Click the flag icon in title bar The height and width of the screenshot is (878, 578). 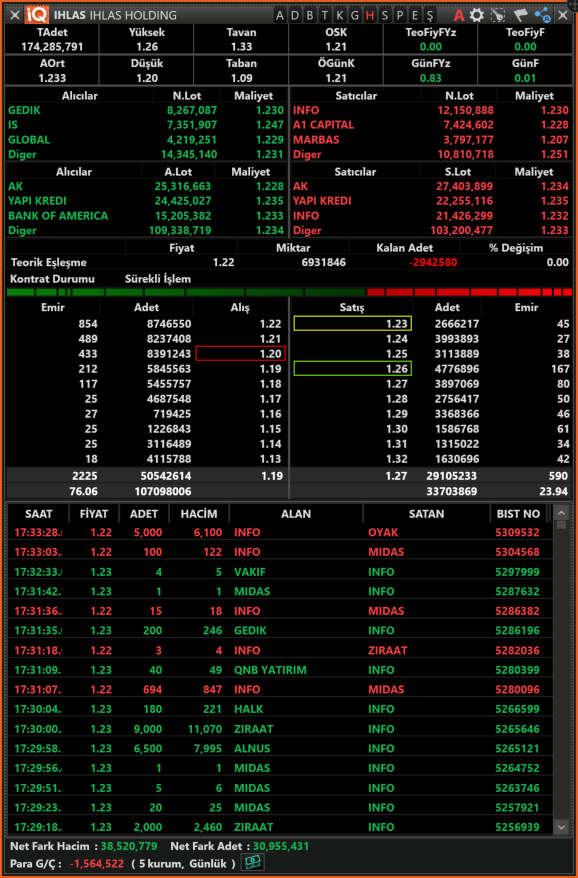(520, 15)
